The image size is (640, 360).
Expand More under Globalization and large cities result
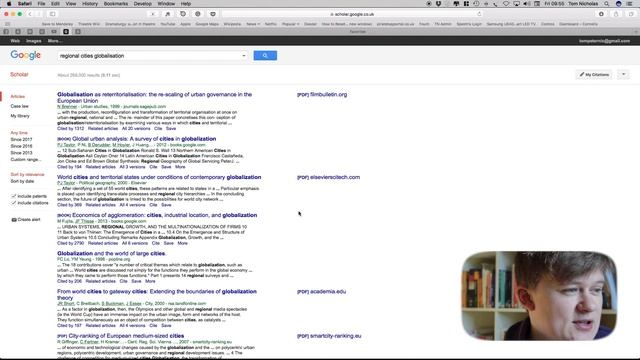150,281
